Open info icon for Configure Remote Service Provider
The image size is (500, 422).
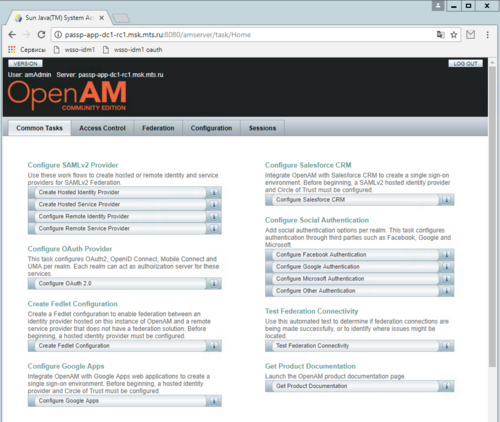click(x=214, y=228)
